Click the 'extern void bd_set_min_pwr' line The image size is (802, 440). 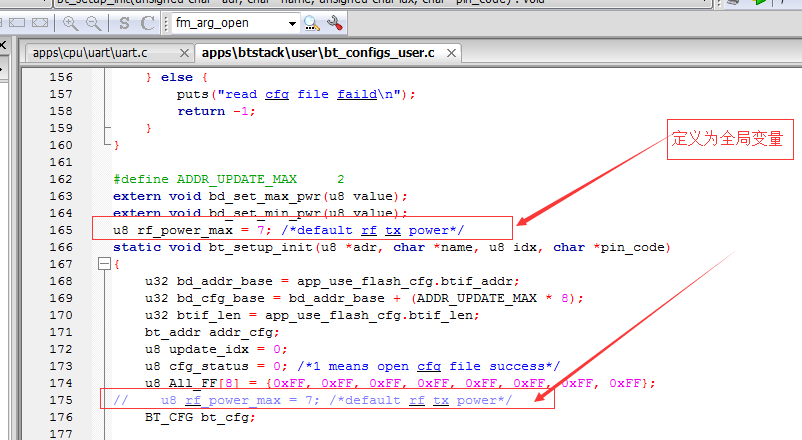260,212
